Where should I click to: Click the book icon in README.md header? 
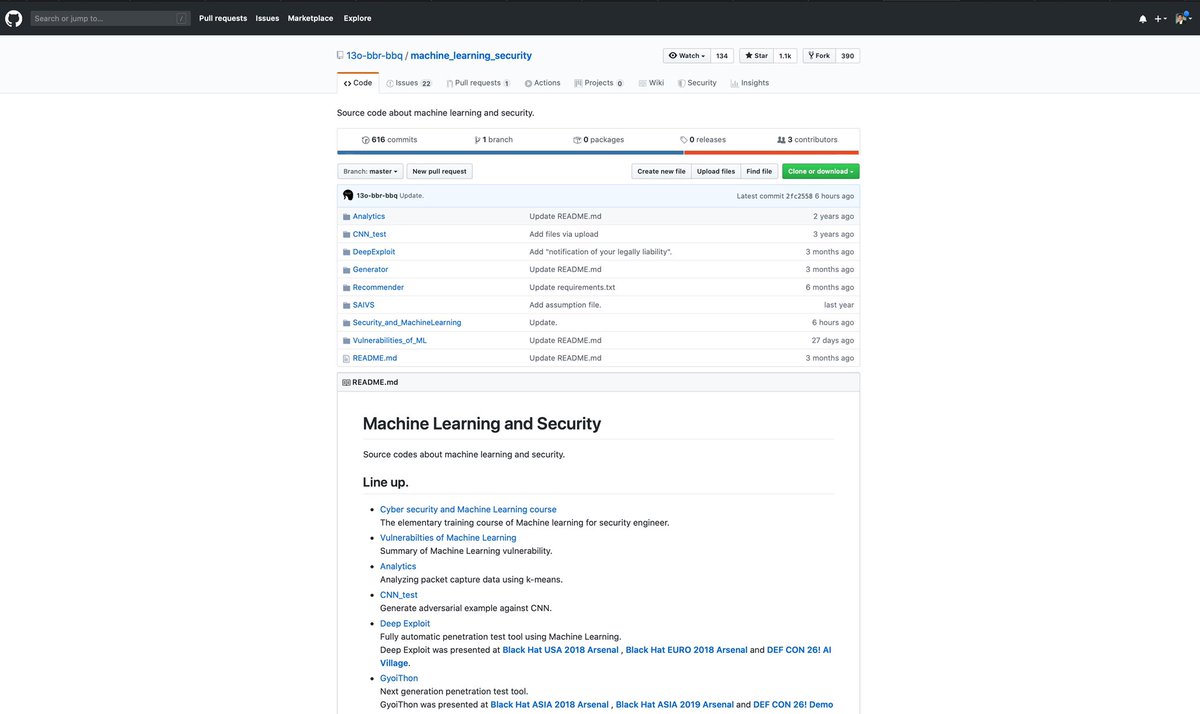tap(346, 382)
